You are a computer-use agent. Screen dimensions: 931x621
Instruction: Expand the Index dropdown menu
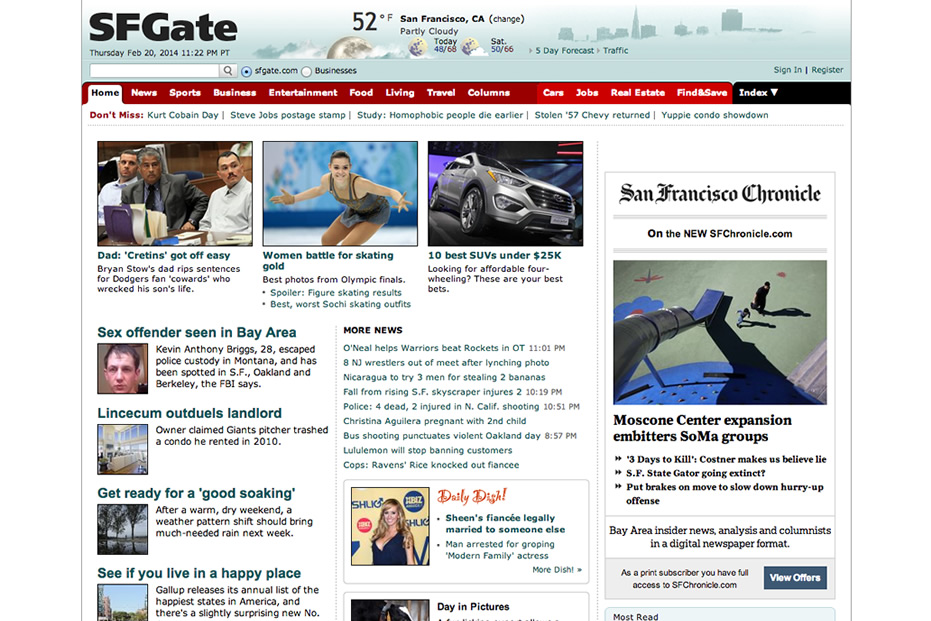click(758, 93)
